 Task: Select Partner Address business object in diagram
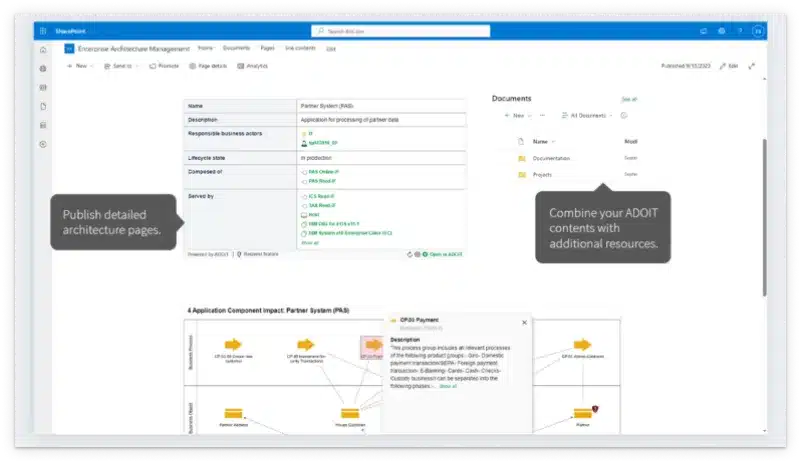(233, 413)
